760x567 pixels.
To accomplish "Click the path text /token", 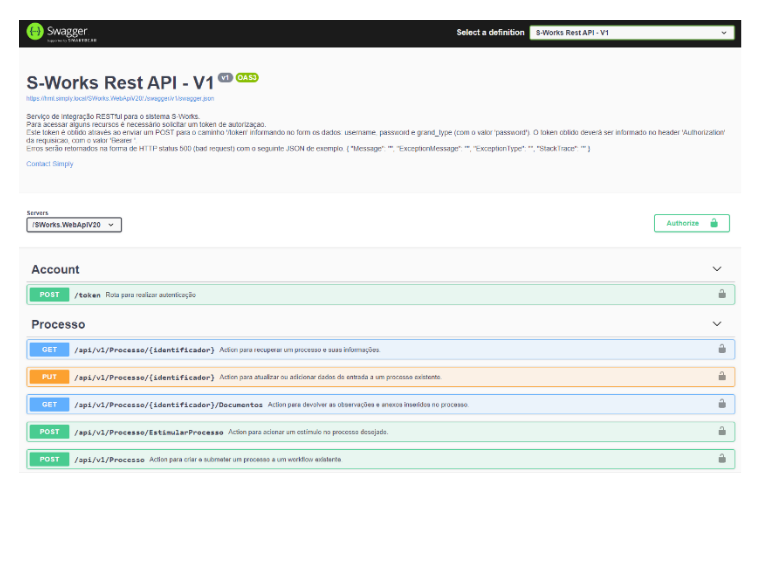I will point(87,295).
